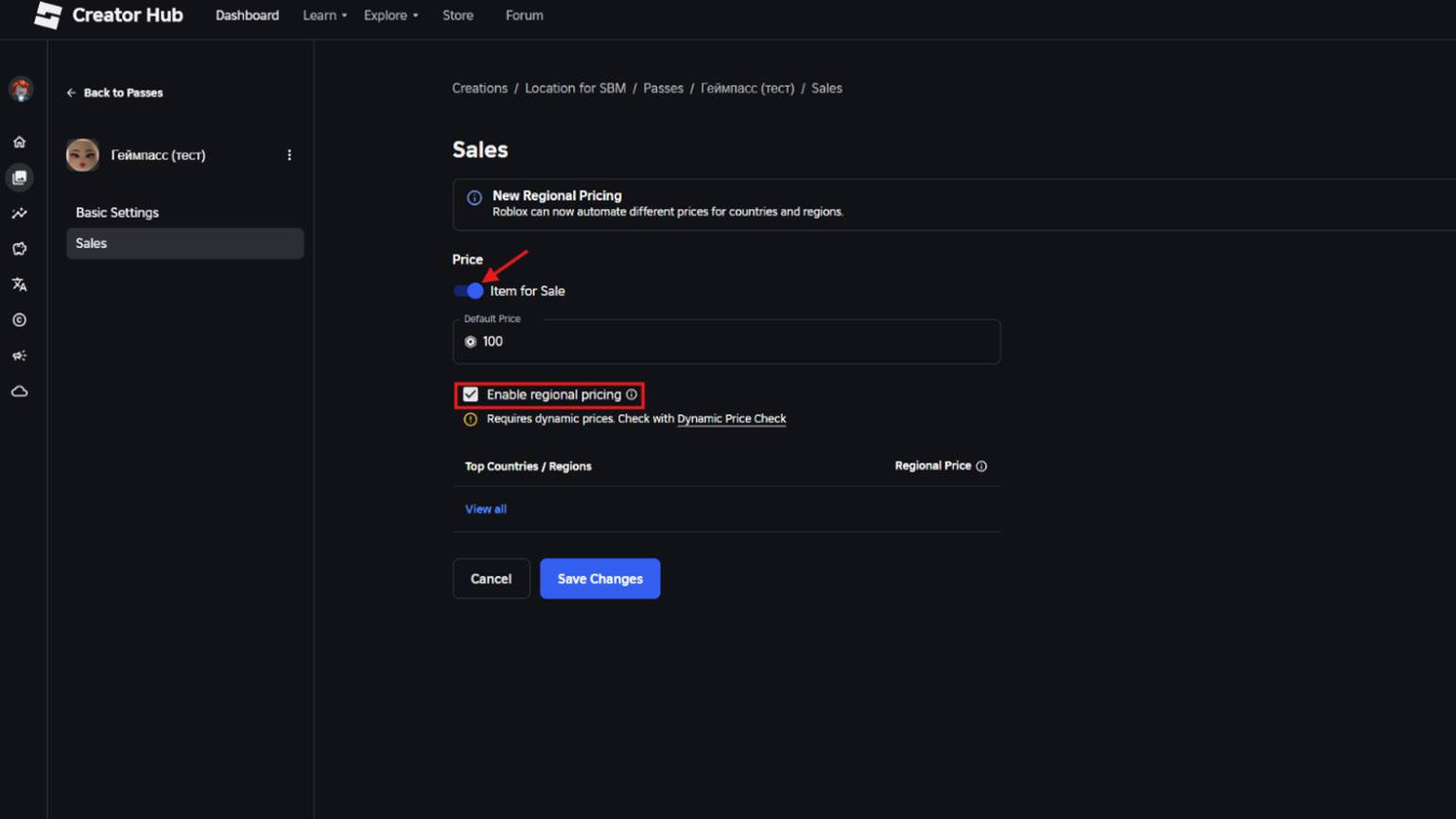Open the three-dot menu beside Геймпасс (тест)
The width and height of the screenshot is (1456, 819).
289,155
